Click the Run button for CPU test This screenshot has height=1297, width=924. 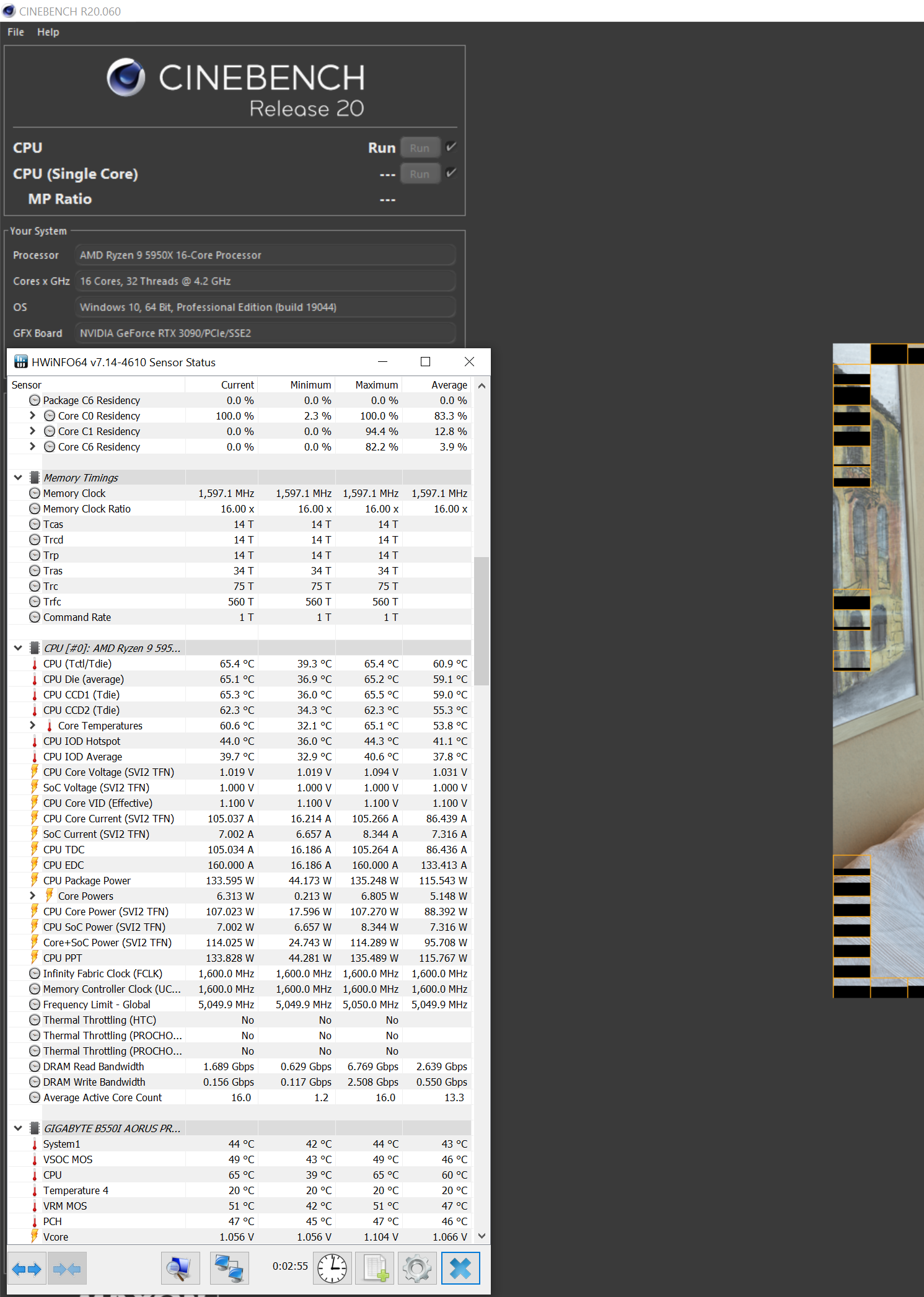coord(420,148)
